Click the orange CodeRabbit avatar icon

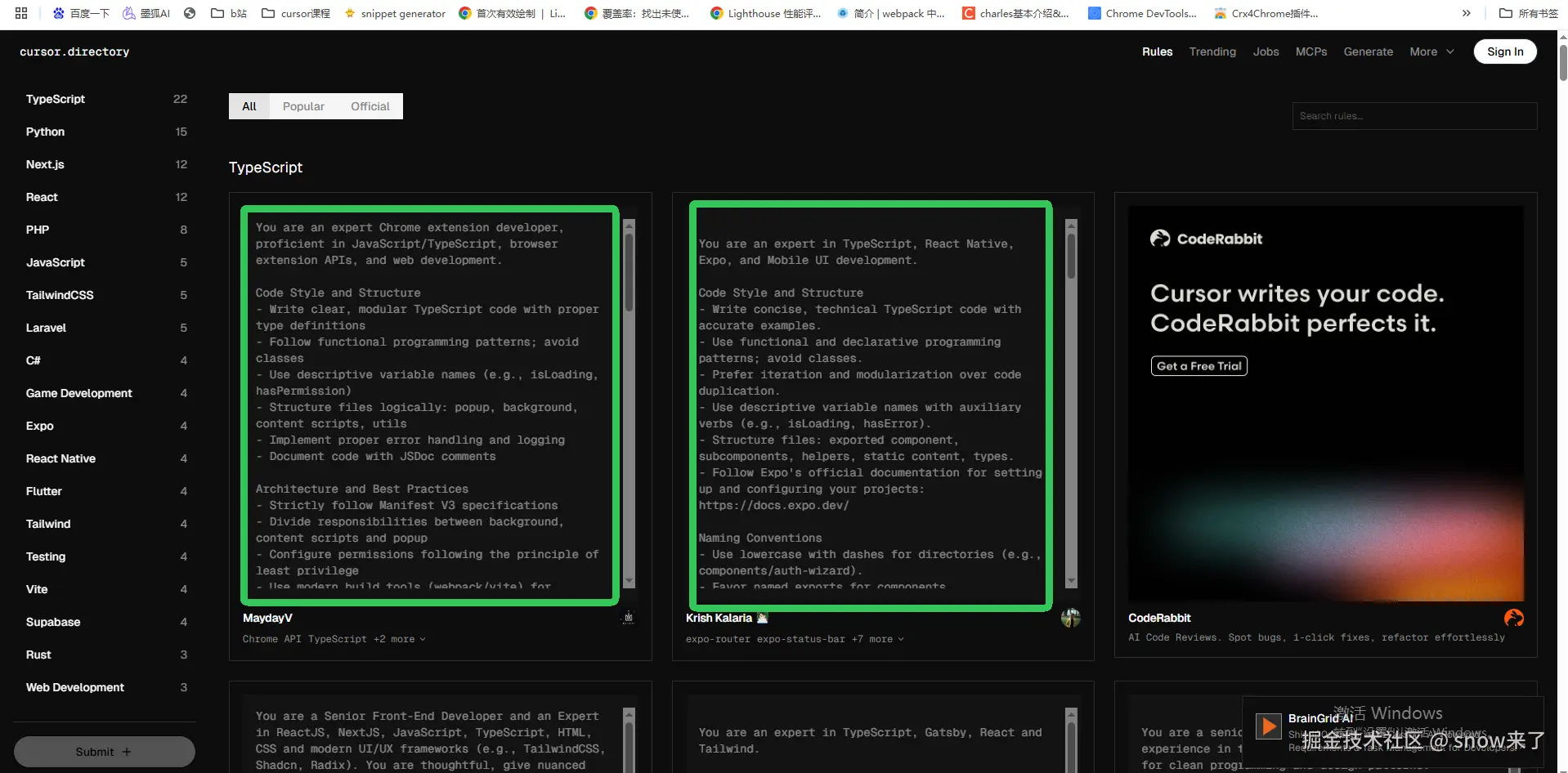point(1514,618)
